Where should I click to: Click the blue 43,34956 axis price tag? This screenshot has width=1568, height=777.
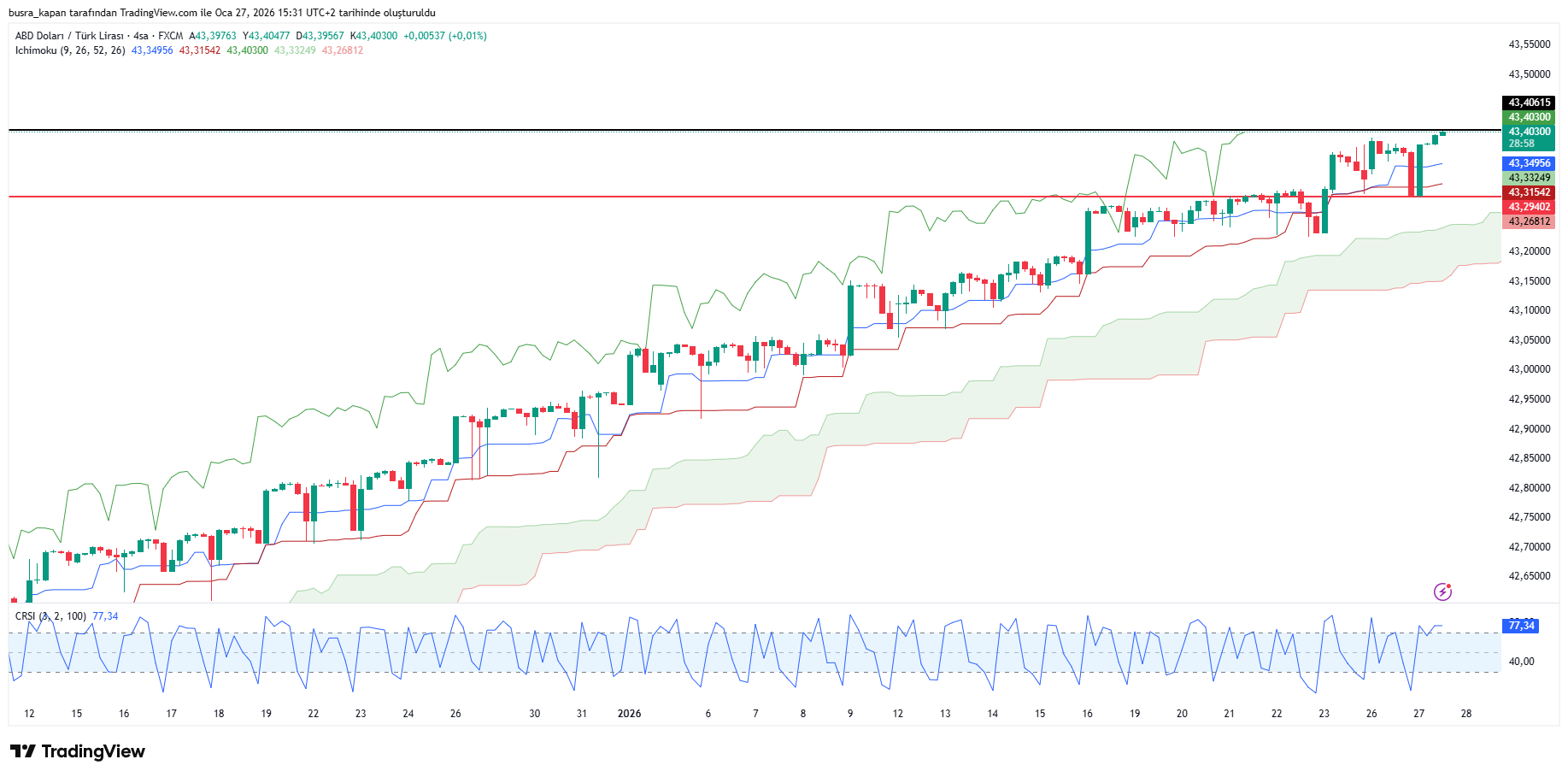[x=1529, y=163]
